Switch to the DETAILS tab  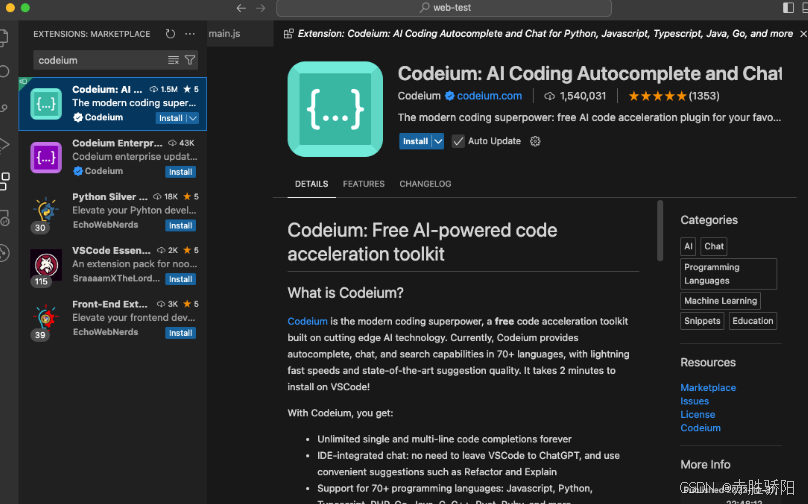click(x=311, y=184)
